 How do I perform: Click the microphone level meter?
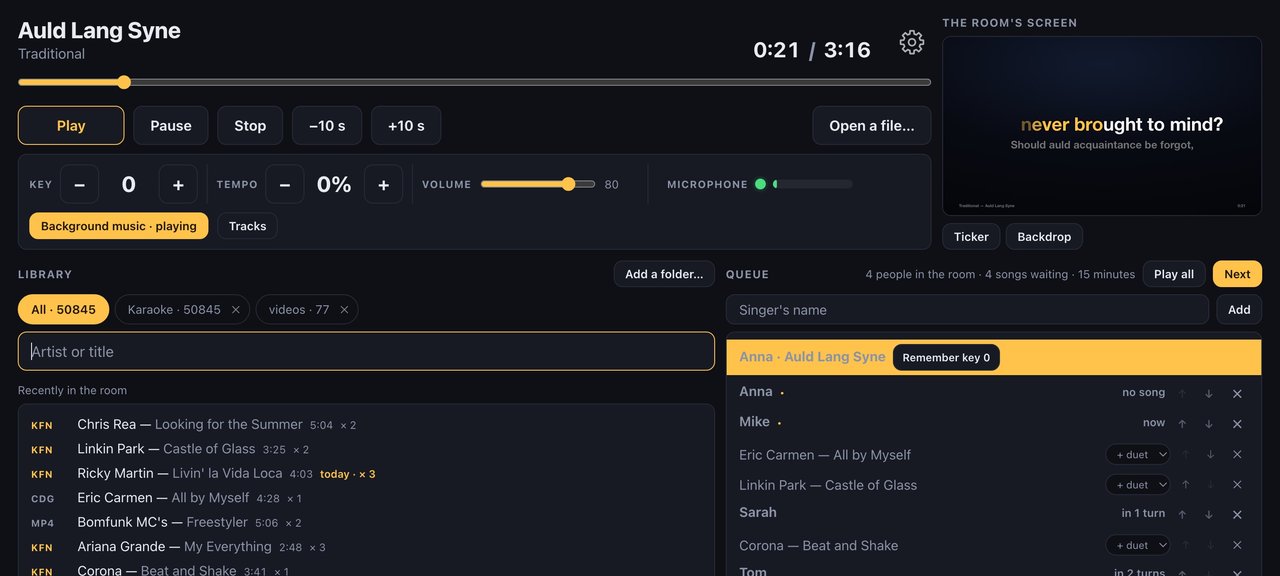point(813,184)
